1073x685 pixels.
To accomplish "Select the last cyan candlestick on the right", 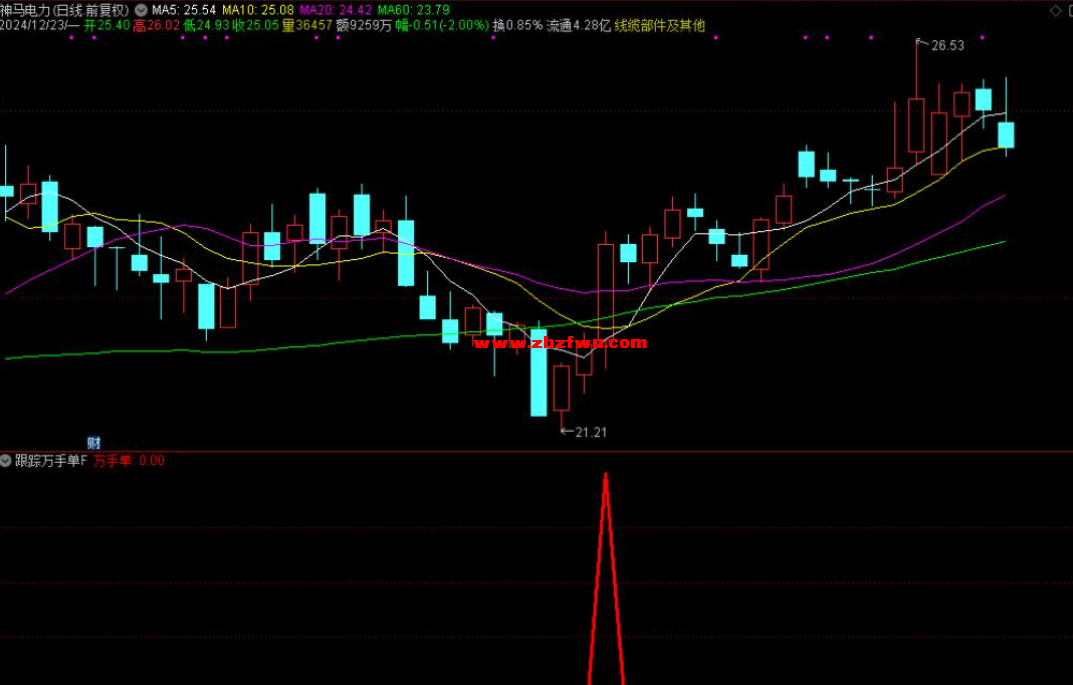I will (1006, 135).
